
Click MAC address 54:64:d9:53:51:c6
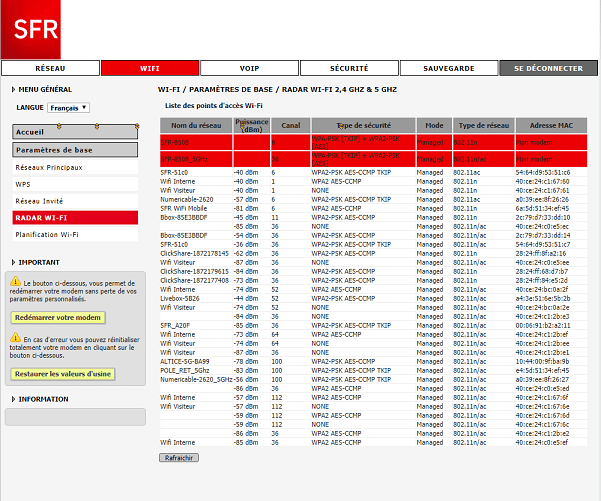tap(543, 172)
